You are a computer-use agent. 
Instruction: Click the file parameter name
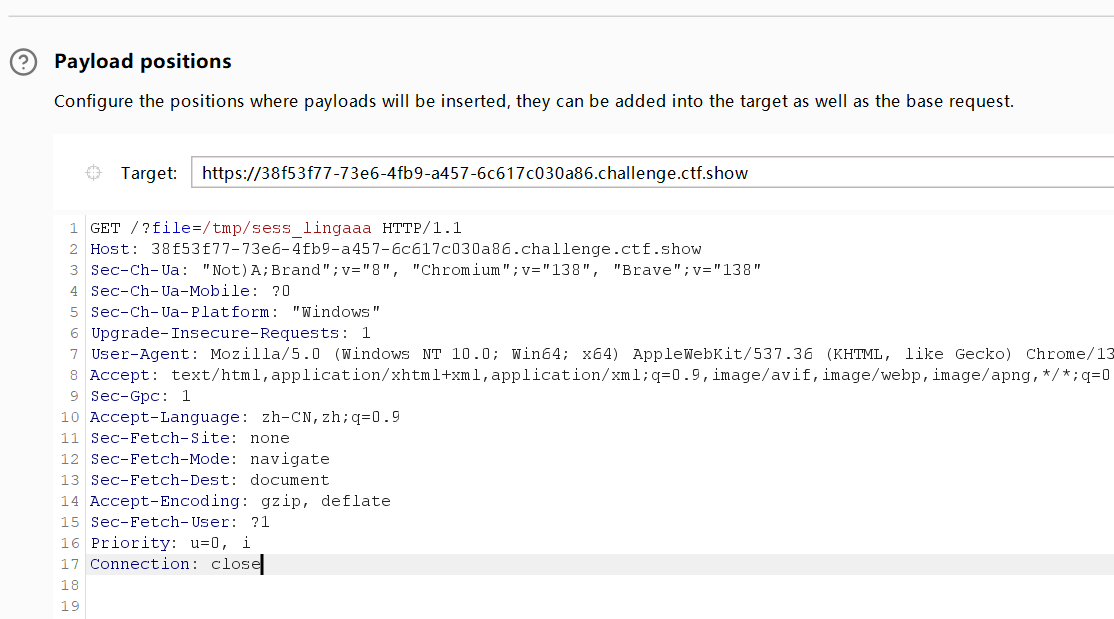click(x=171, y=228)
